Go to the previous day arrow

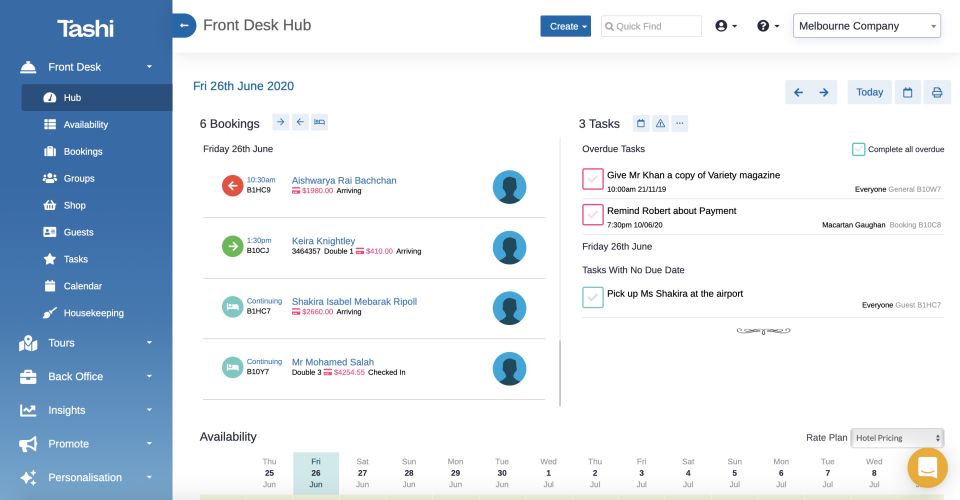(x=798, y=92)
